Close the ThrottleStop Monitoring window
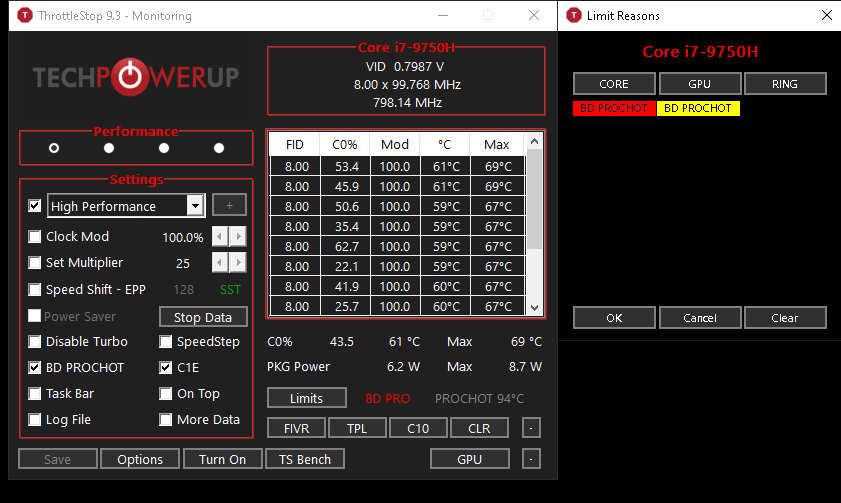The width and height of the screenshot is (841, 503). pyautogui.click(x=534, y=16)
